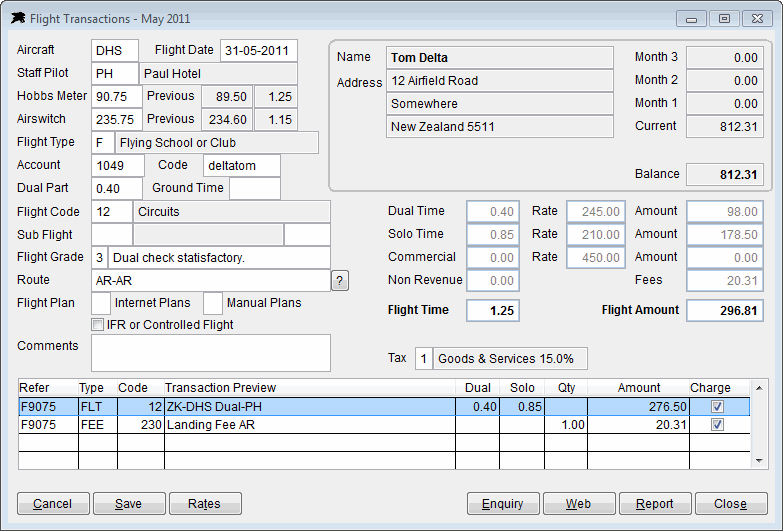Uncheck Charge for the Landing Fee AR row
Viewport: 783px width, 531px height.
tap(717, 425)
